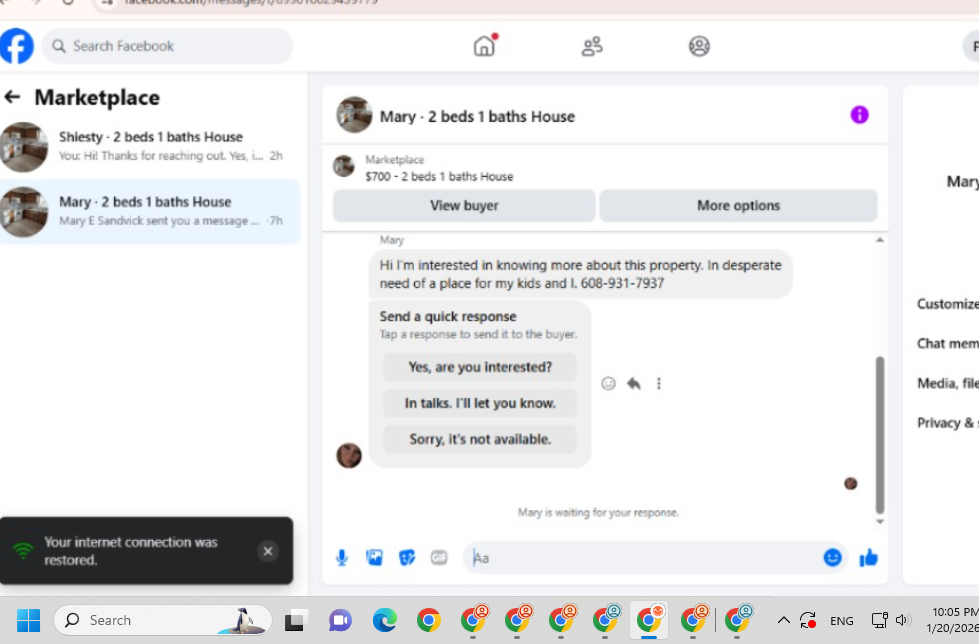
Task: Go to the Home feed icon
Action: [x=485, y=46]
